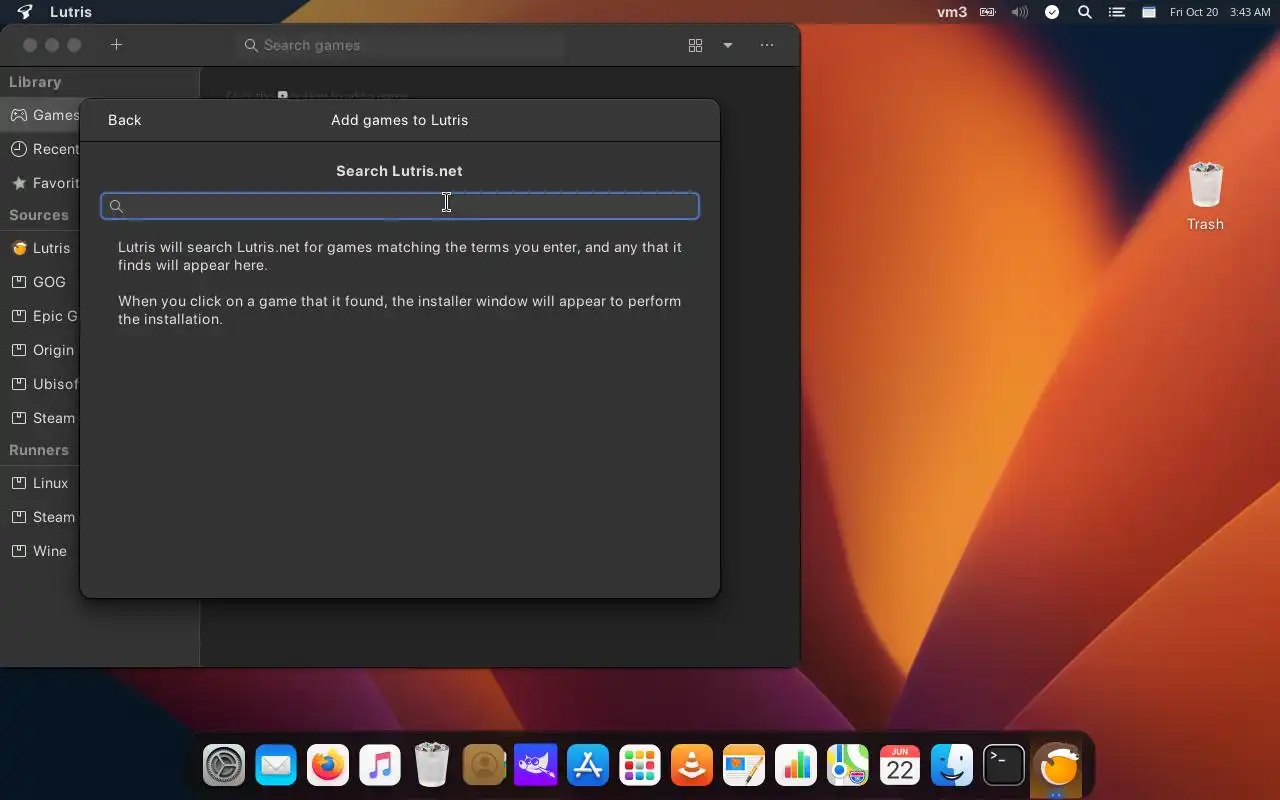
Task: Select Recent clock icon in sidebar
Action: coord(19,149)
